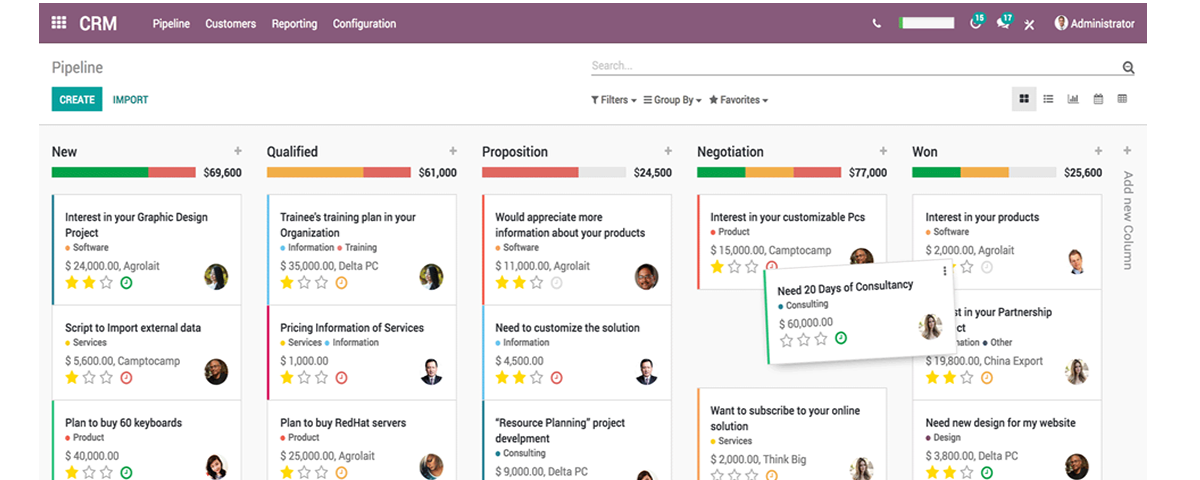The height and width of the screenshot is (480, 1200).
Task: Switch to calendar view
Action: click(x=1098, y=99)
